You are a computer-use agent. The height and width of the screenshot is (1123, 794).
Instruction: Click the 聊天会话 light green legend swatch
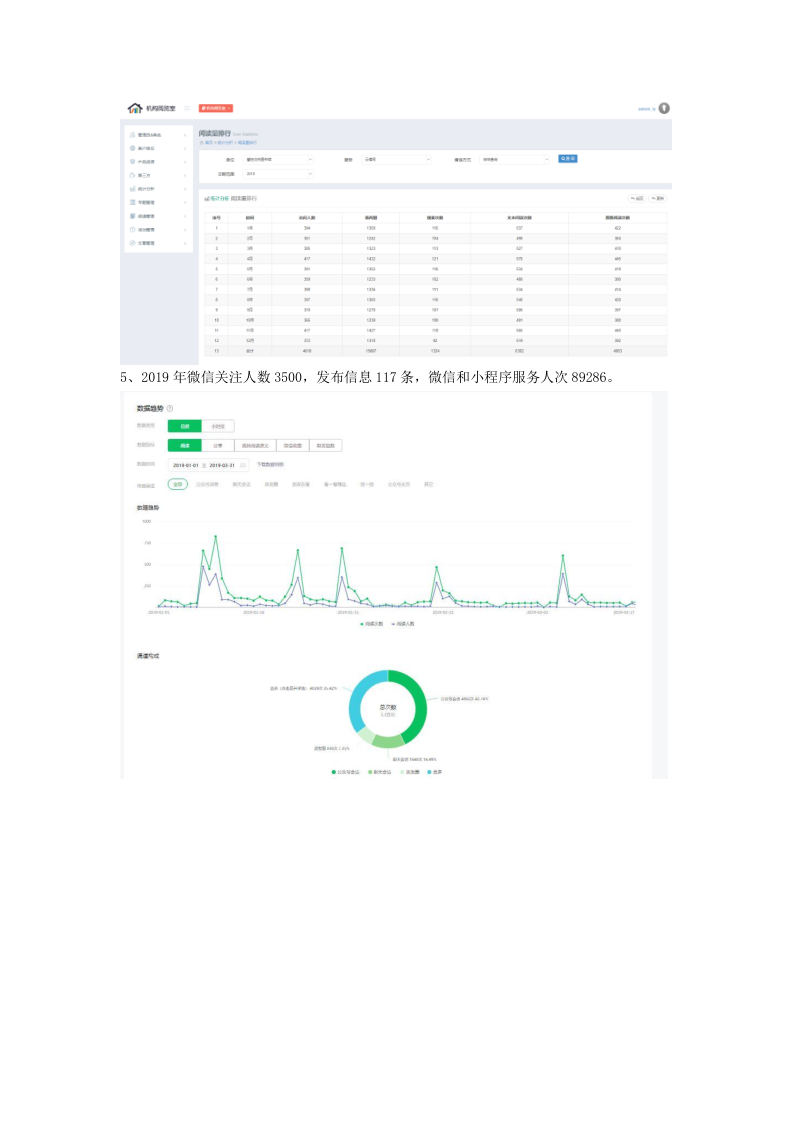coord(370,772)
